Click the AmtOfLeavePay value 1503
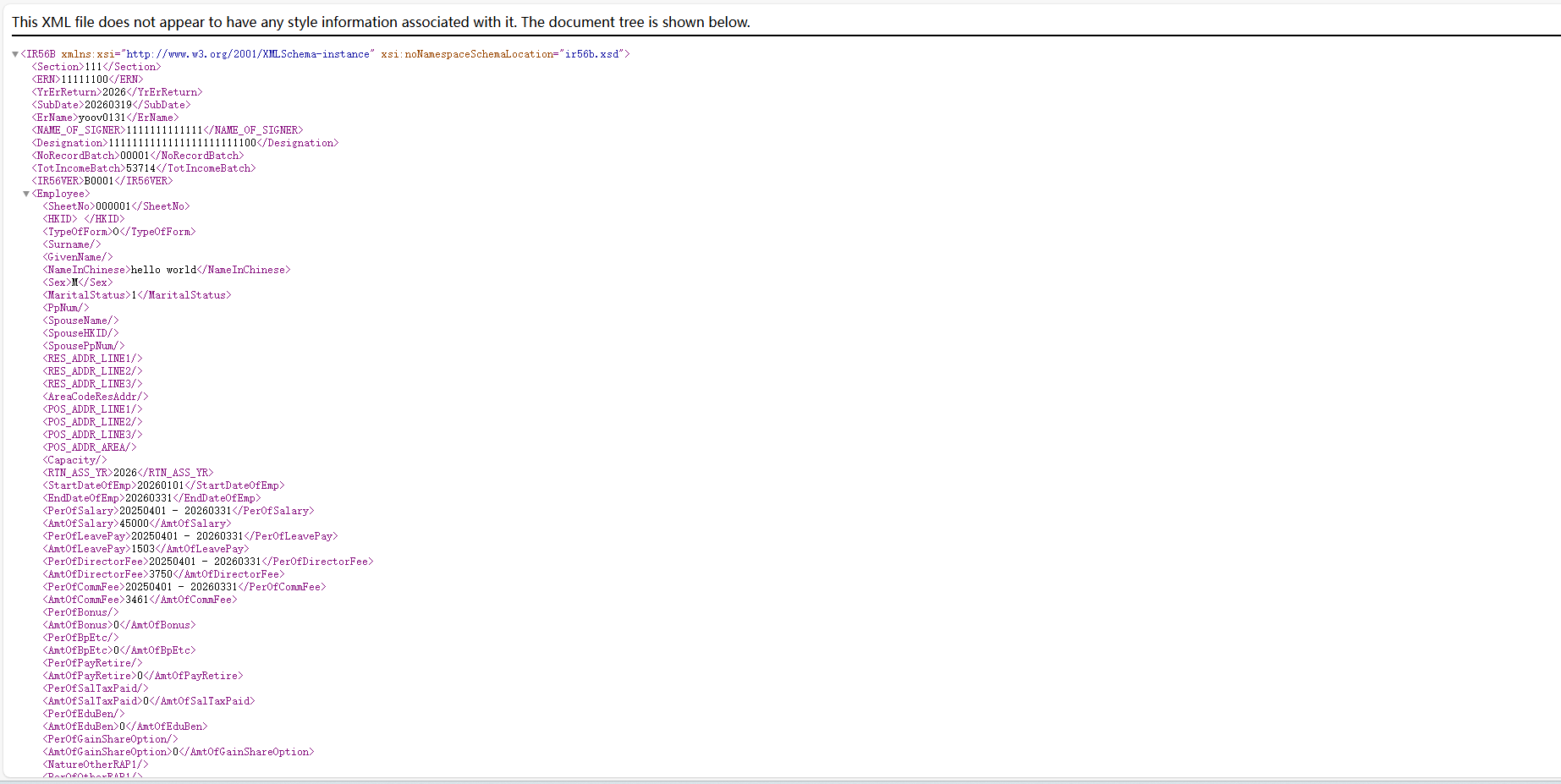 pos(143,549)
